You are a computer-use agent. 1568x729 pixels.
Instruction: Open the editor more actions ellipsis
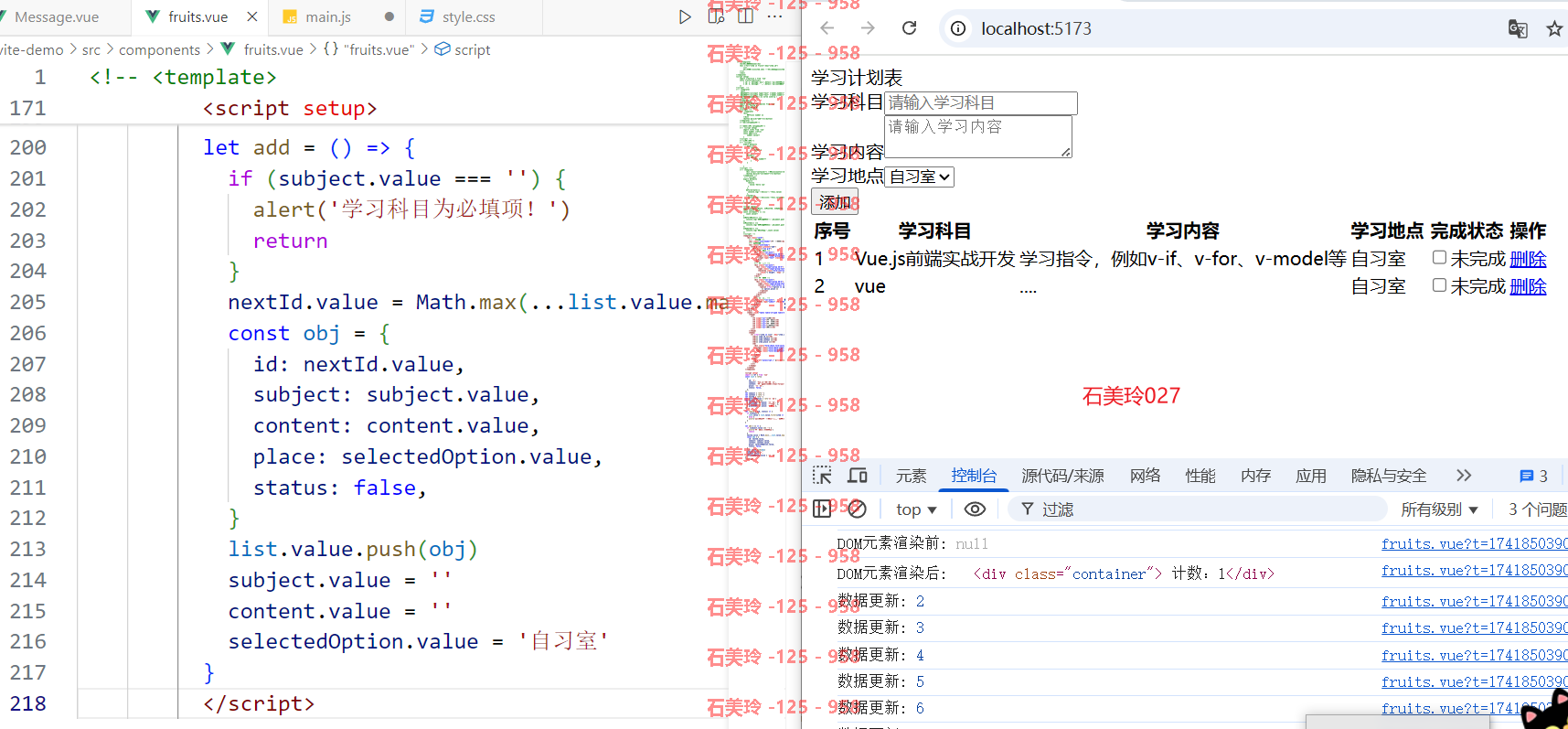click(774, 16)
